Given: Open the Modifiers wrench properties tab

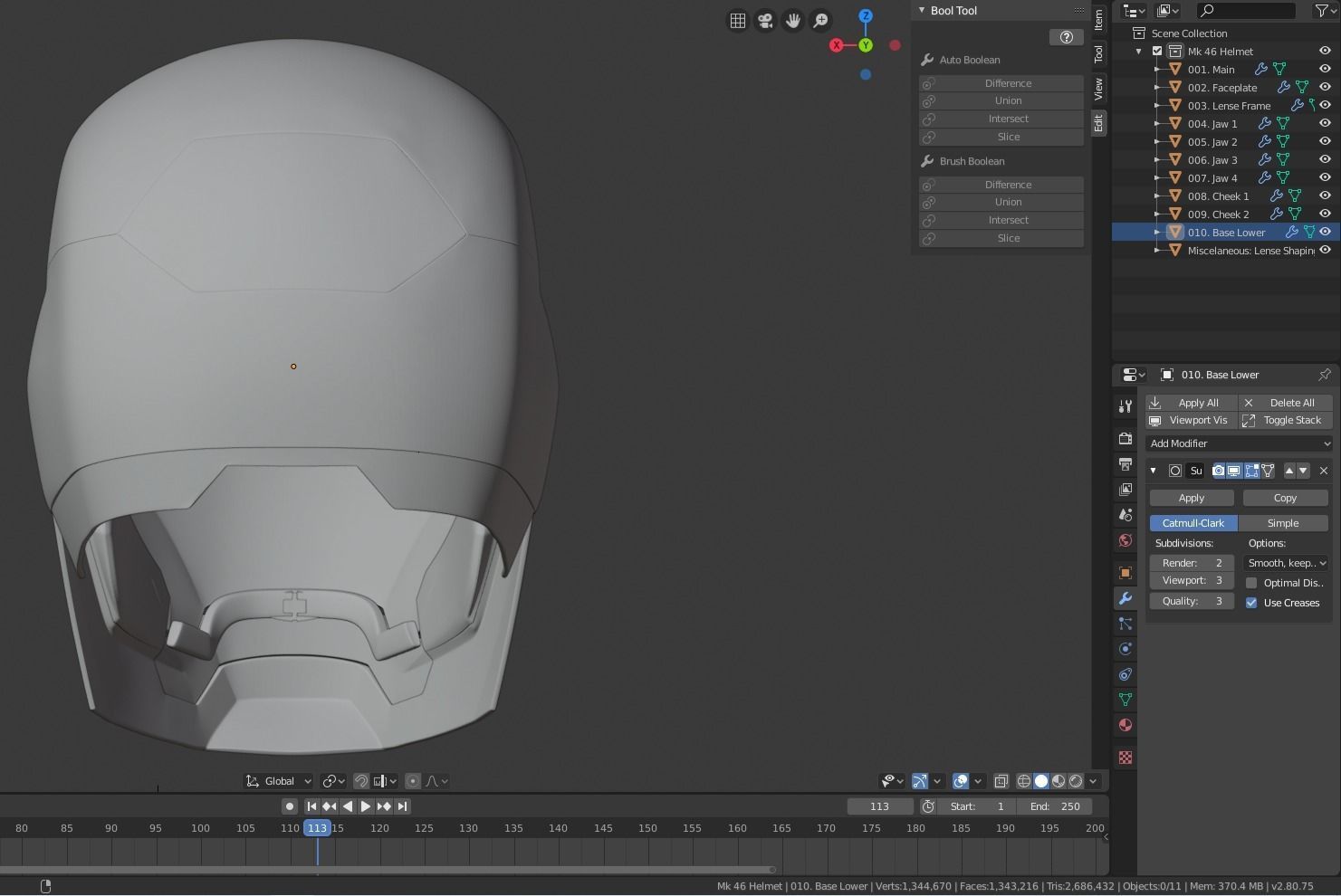Looking at the screenshot, I should pyautogui.click(x=1125, y=598).
